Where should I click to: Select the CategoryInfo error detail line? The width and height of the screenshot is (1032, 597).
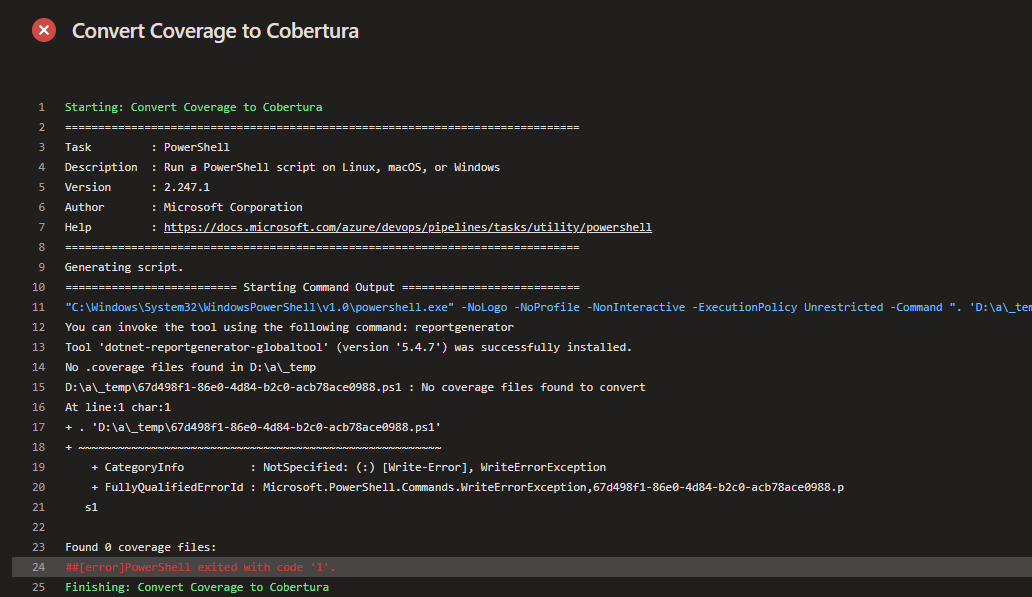(348, 467)
